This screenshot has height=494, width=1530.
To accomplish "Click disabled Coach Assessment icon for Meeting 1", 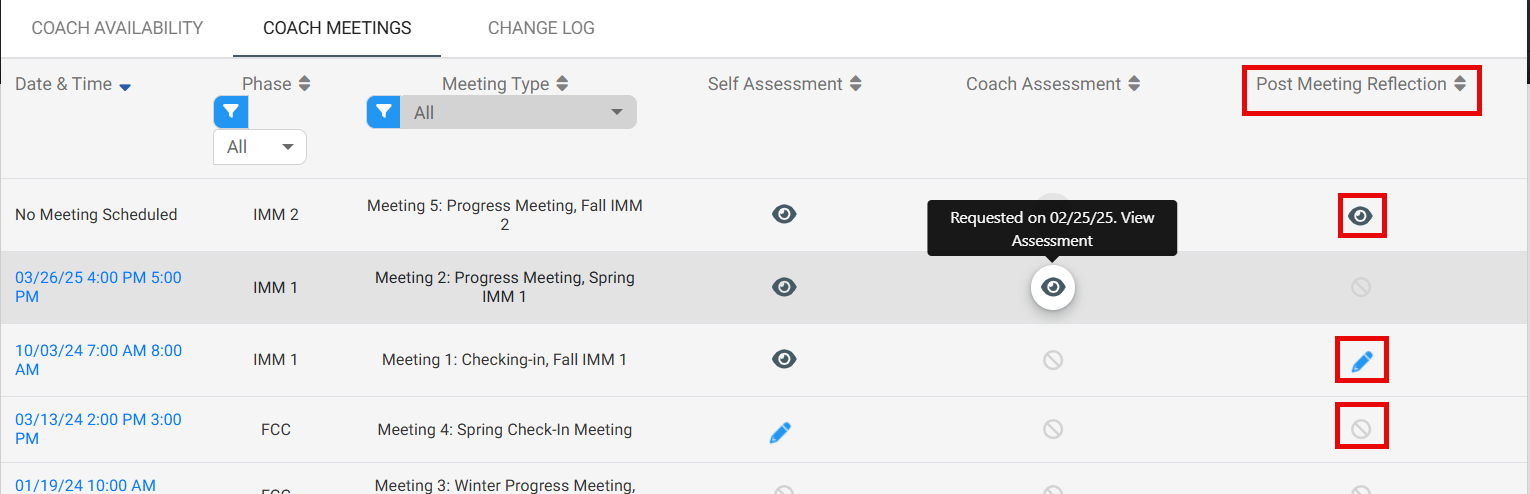I will 1053,359.
